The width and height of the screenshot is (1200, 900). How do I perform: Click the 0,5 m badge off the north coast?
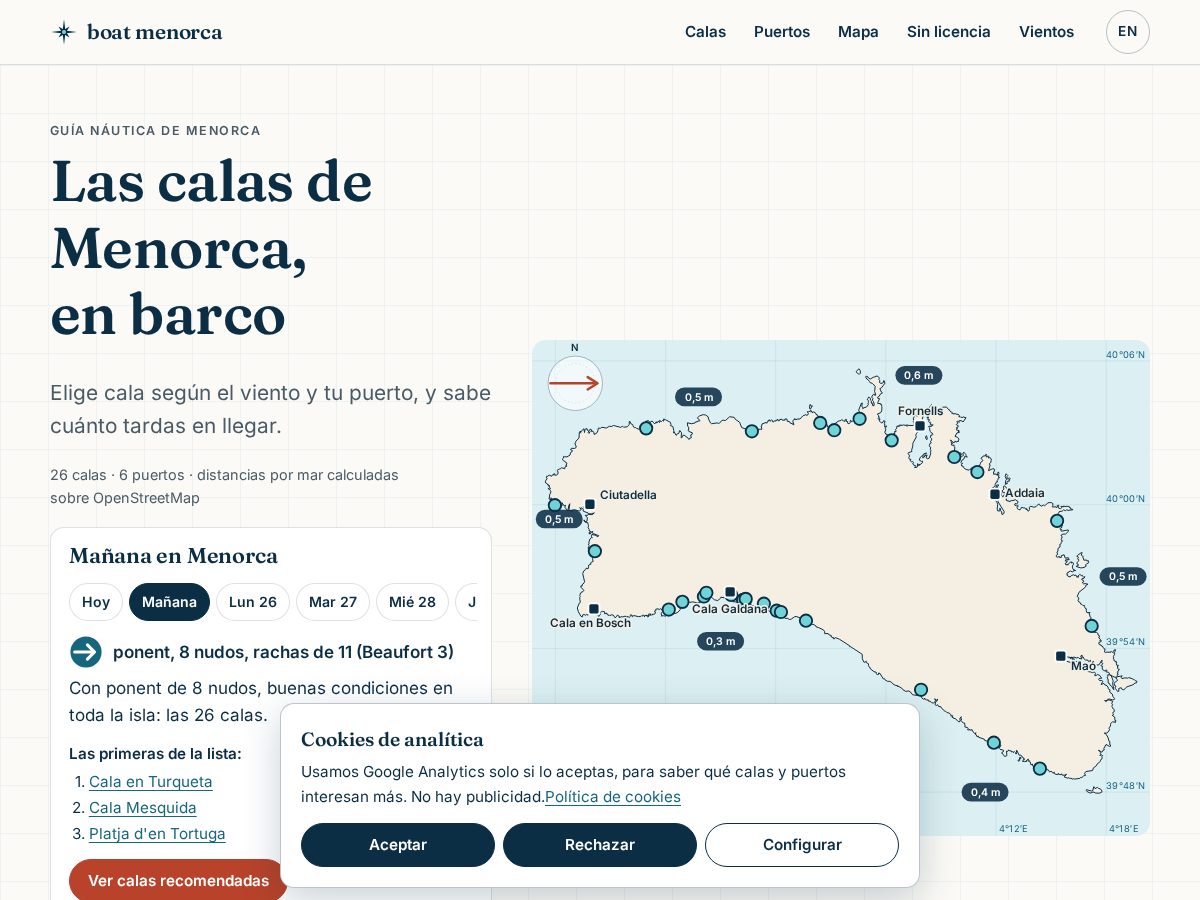coord(699,397)
